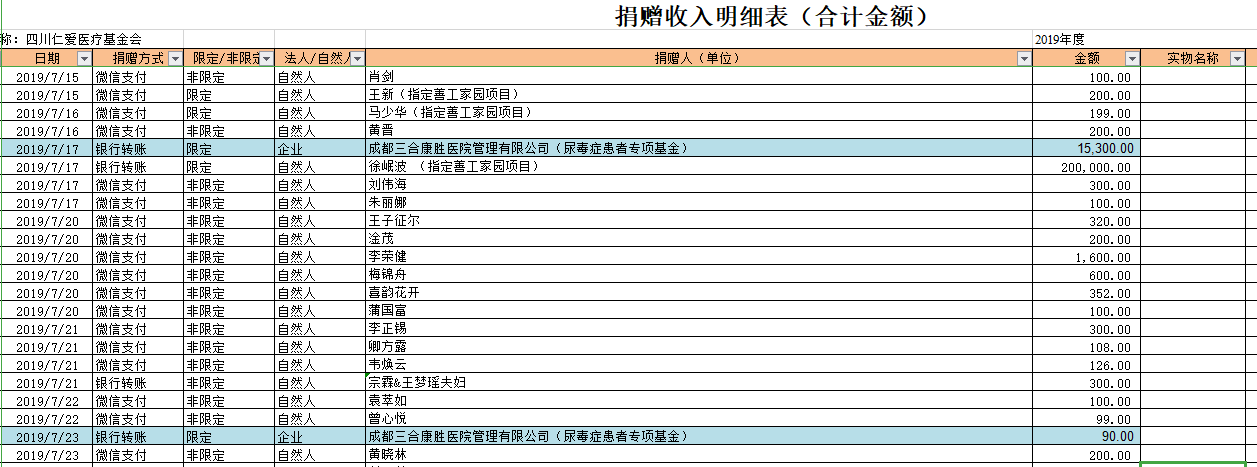This screenshot has height=467, width=1257.
Task: Click donor cell 肖剑
Action: [380, 77]
